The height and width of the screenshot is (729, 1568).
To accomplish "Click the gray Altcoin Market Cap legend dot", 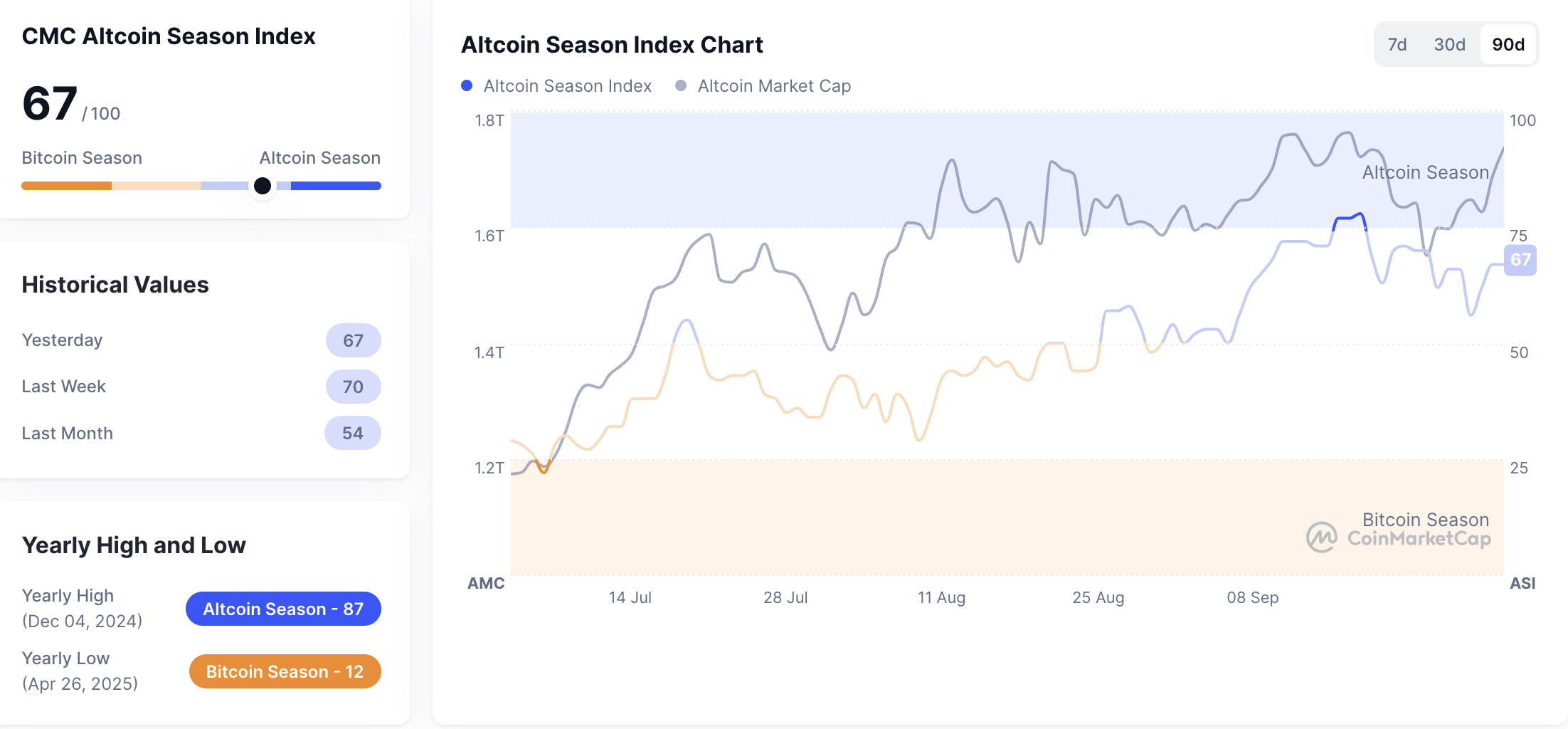I will click(x=681, y=85).
